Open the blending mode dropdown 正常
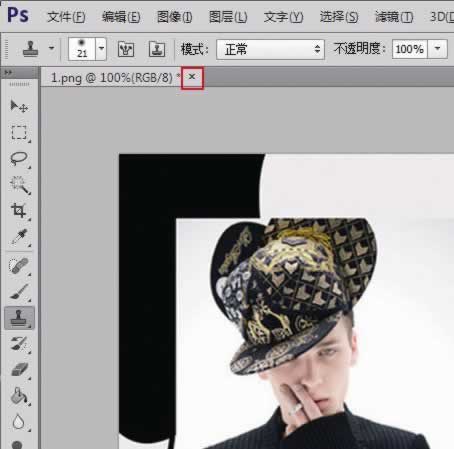This screenshot has height=449, width=454. click(270, 49)
